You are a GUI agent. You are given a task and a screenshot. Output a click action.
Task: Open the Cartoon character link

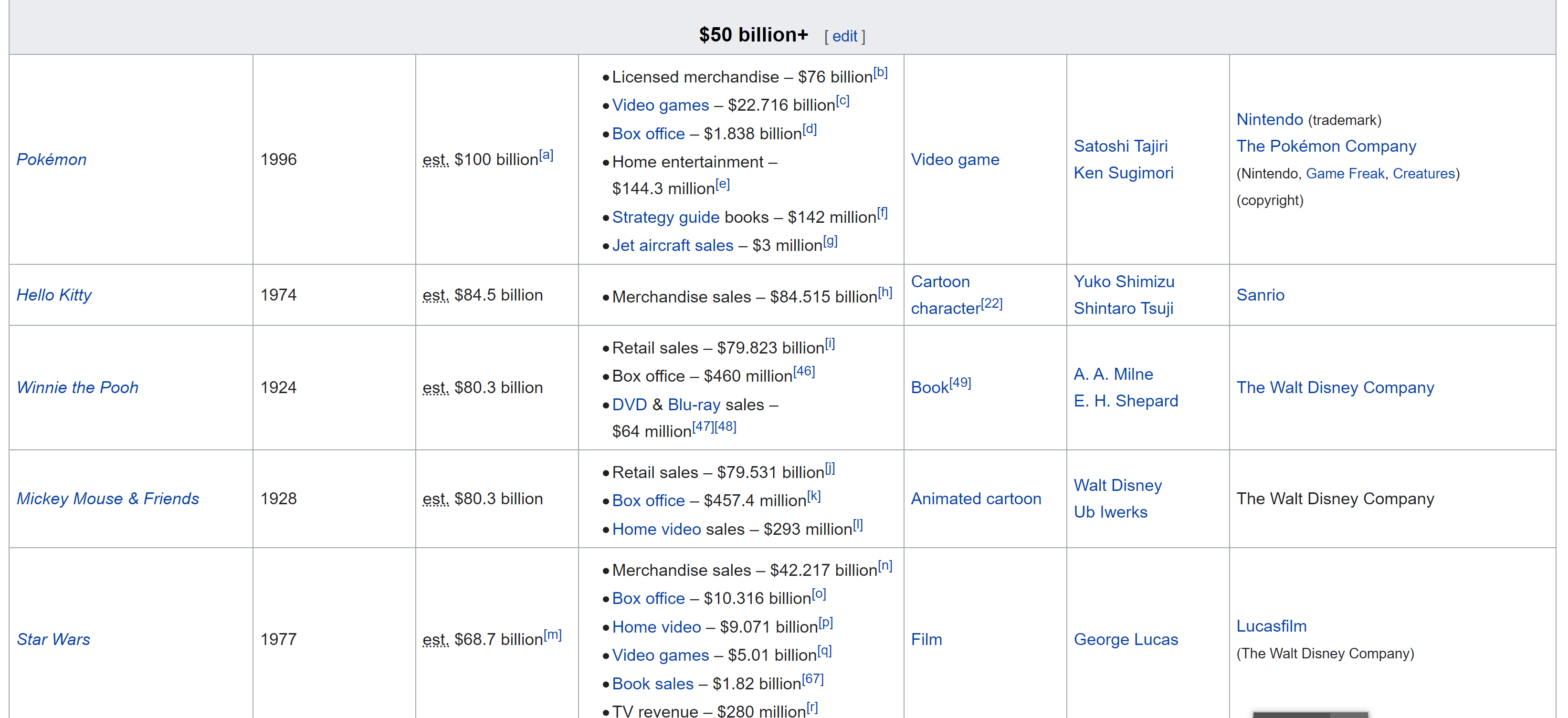(x=945, y=295)
